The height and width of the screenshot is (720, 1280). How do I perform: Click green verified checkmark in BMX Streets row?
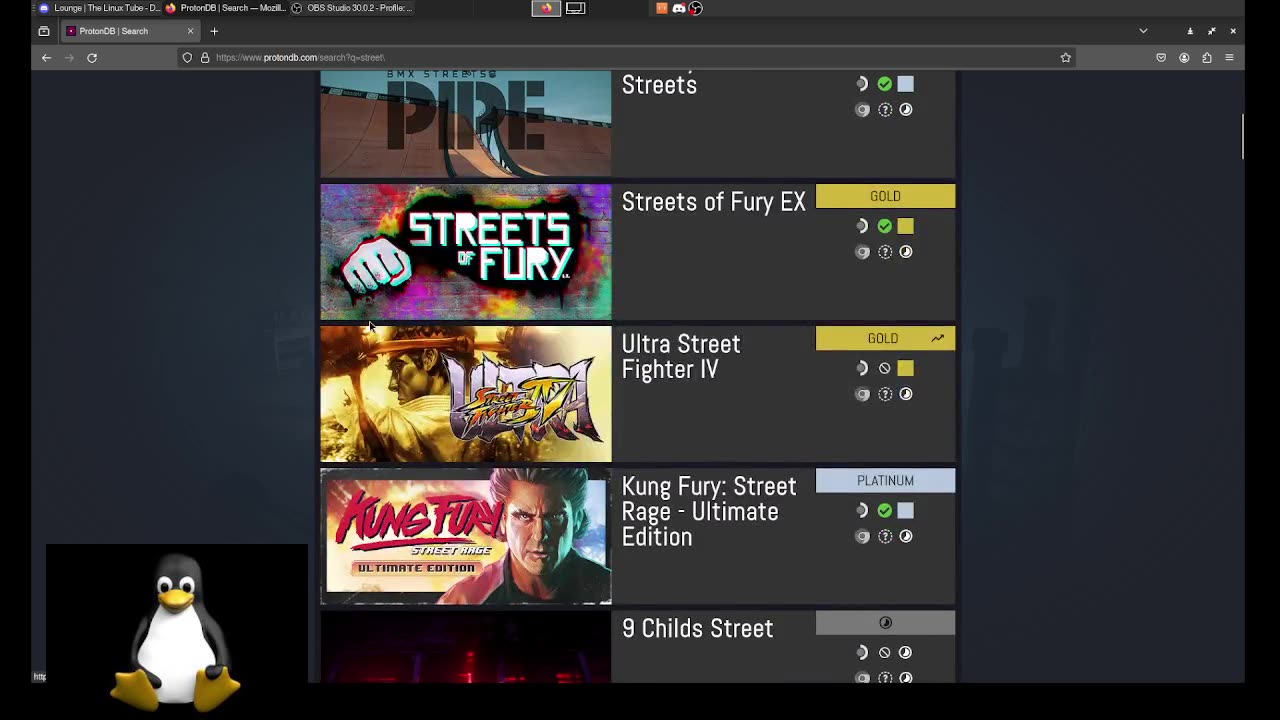(x=884, y=84)
